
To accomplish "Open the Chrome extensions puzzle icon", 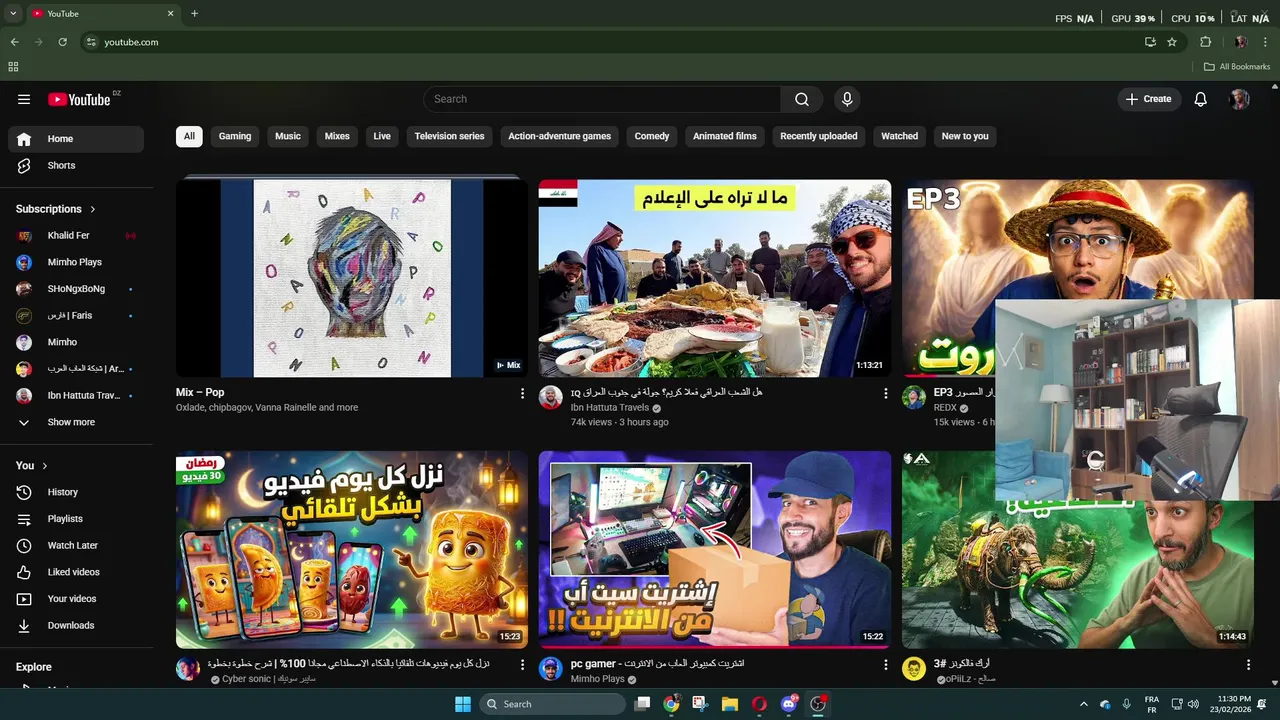I will click(x=1205, y=42).
